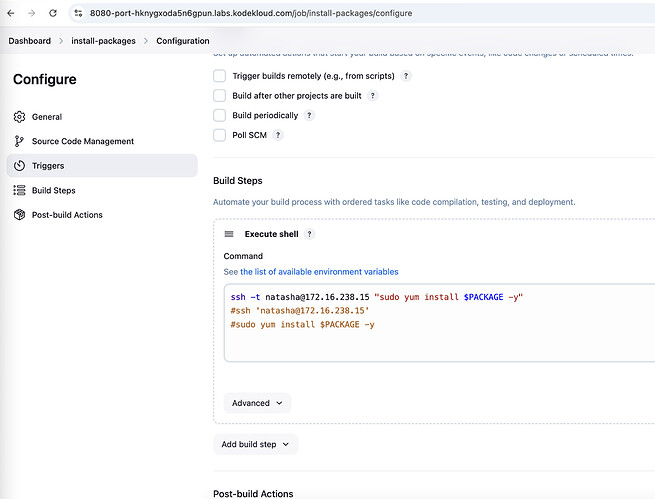Toggle the Build periodically checkbox
655x499 pixels.
(x=220, y=115)
